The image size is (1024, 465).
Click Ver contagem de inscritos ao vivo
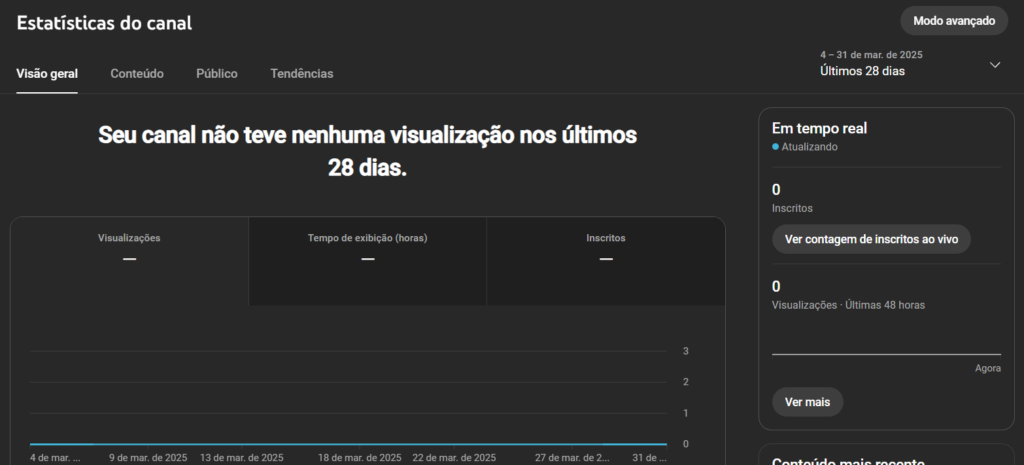point(871,239)
